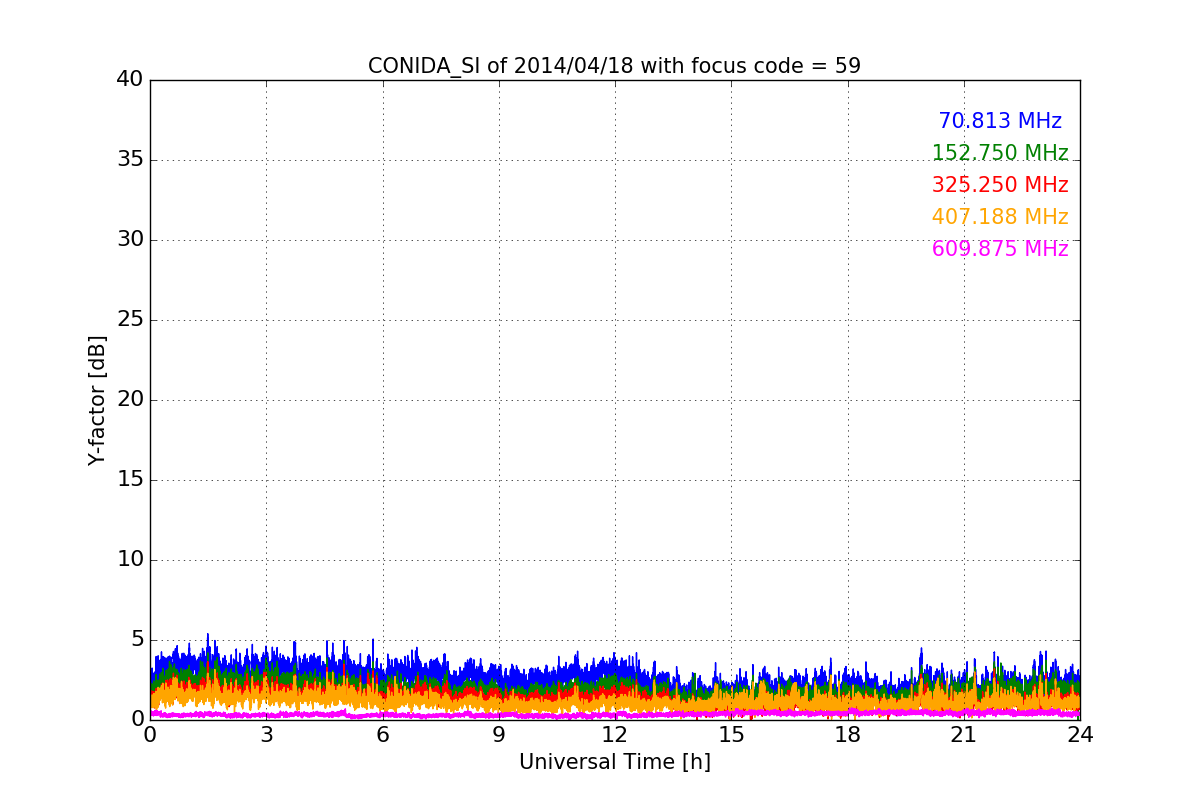
Task: Click the x-axis tick value 21
Action: click(964, 735)
